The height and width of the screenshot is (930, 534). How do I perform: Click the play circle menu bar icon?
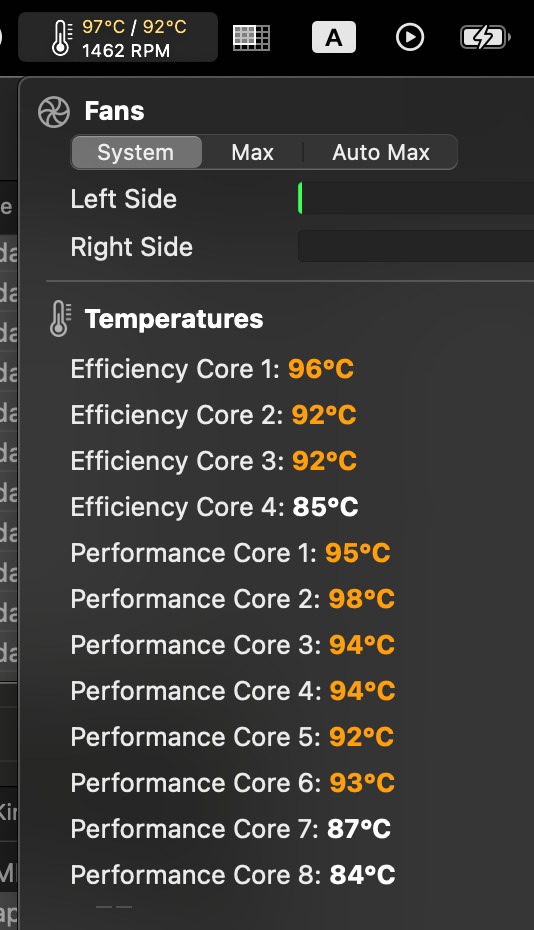[410, 37]
